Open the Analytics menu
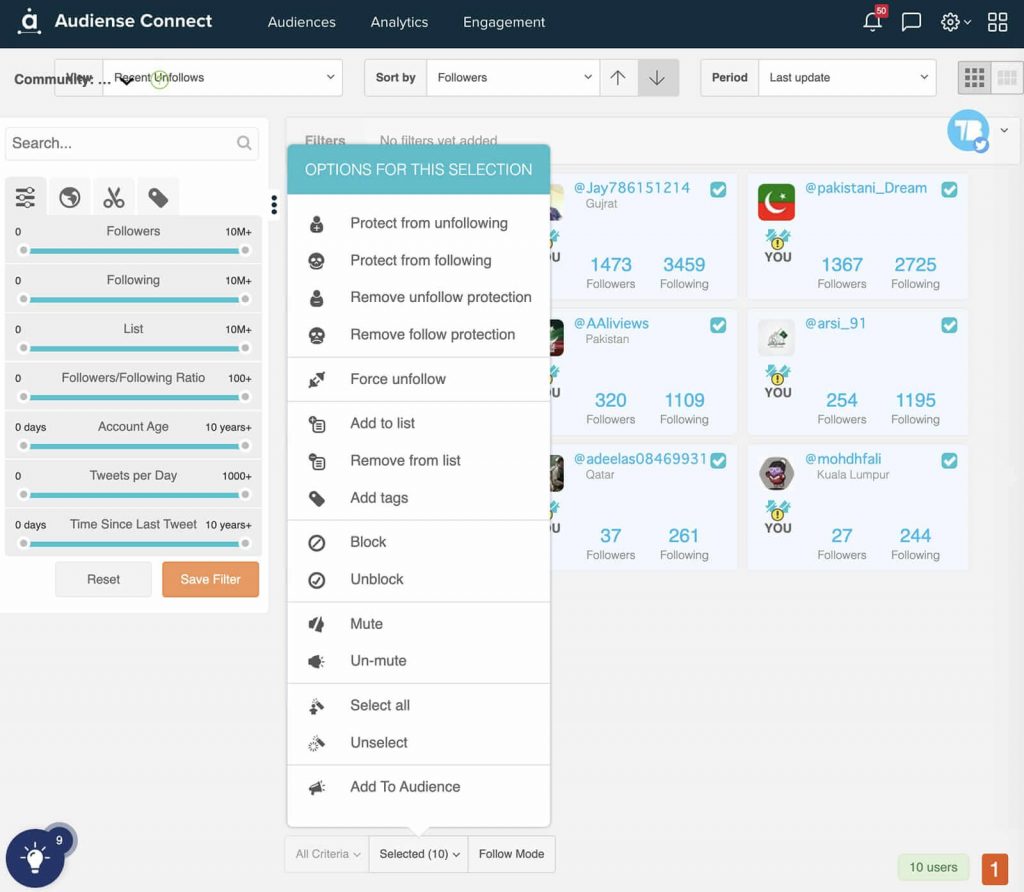The image size is (1024, 892). click(399, 22)
